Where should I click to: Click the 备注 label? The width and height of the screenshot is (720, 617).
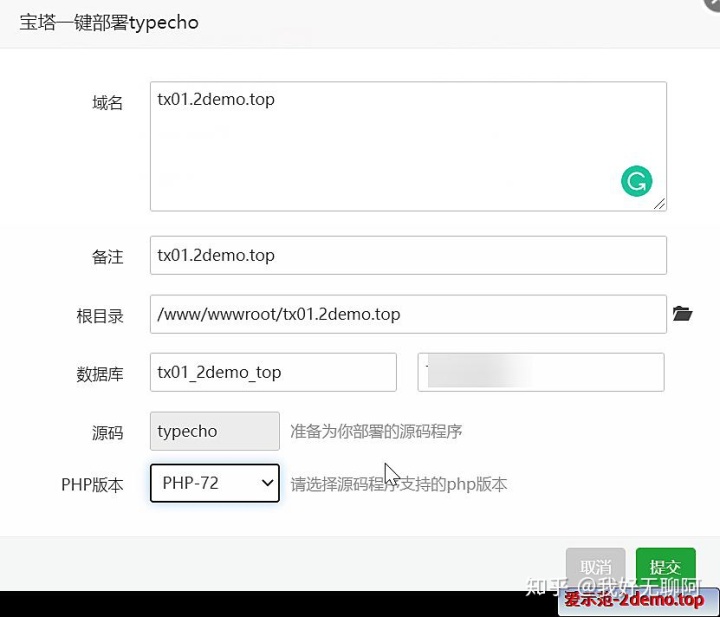[x=107, y=257]
